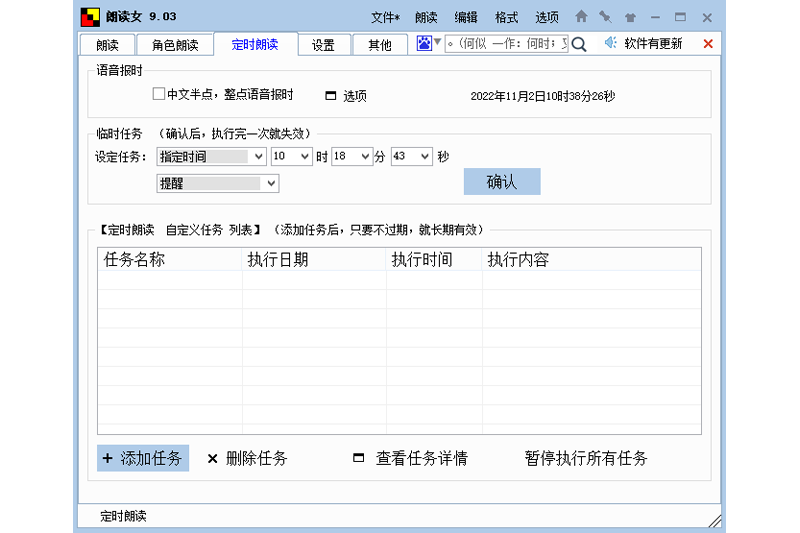Open the skin (shirt) icon
Screen dimensions: 800x533
pyautogui.click(x=630, y=17)
